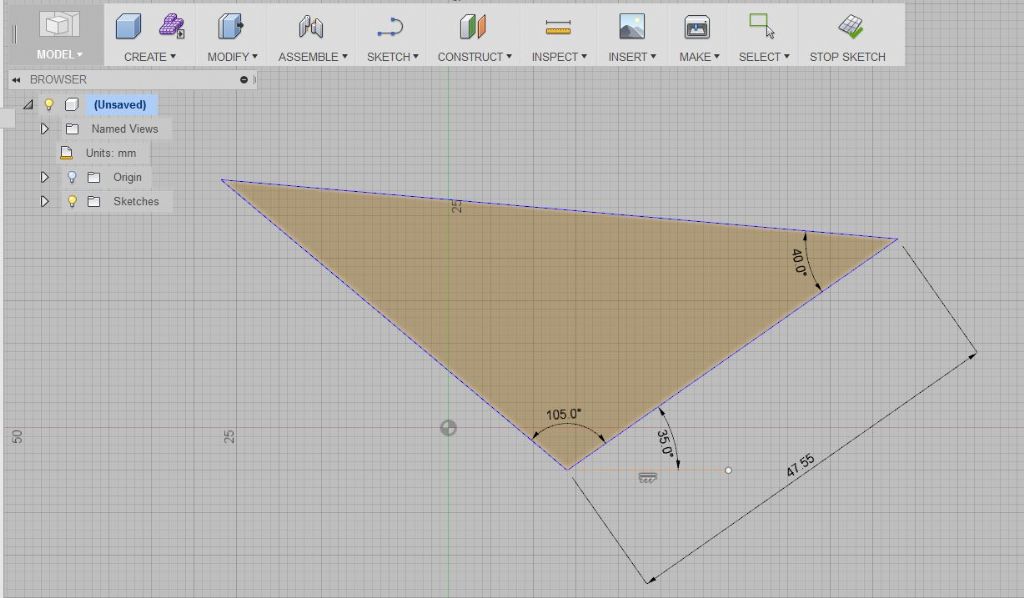Toggle Origin folder visibility light bulb
The image size is (1024, 598).
72,177
